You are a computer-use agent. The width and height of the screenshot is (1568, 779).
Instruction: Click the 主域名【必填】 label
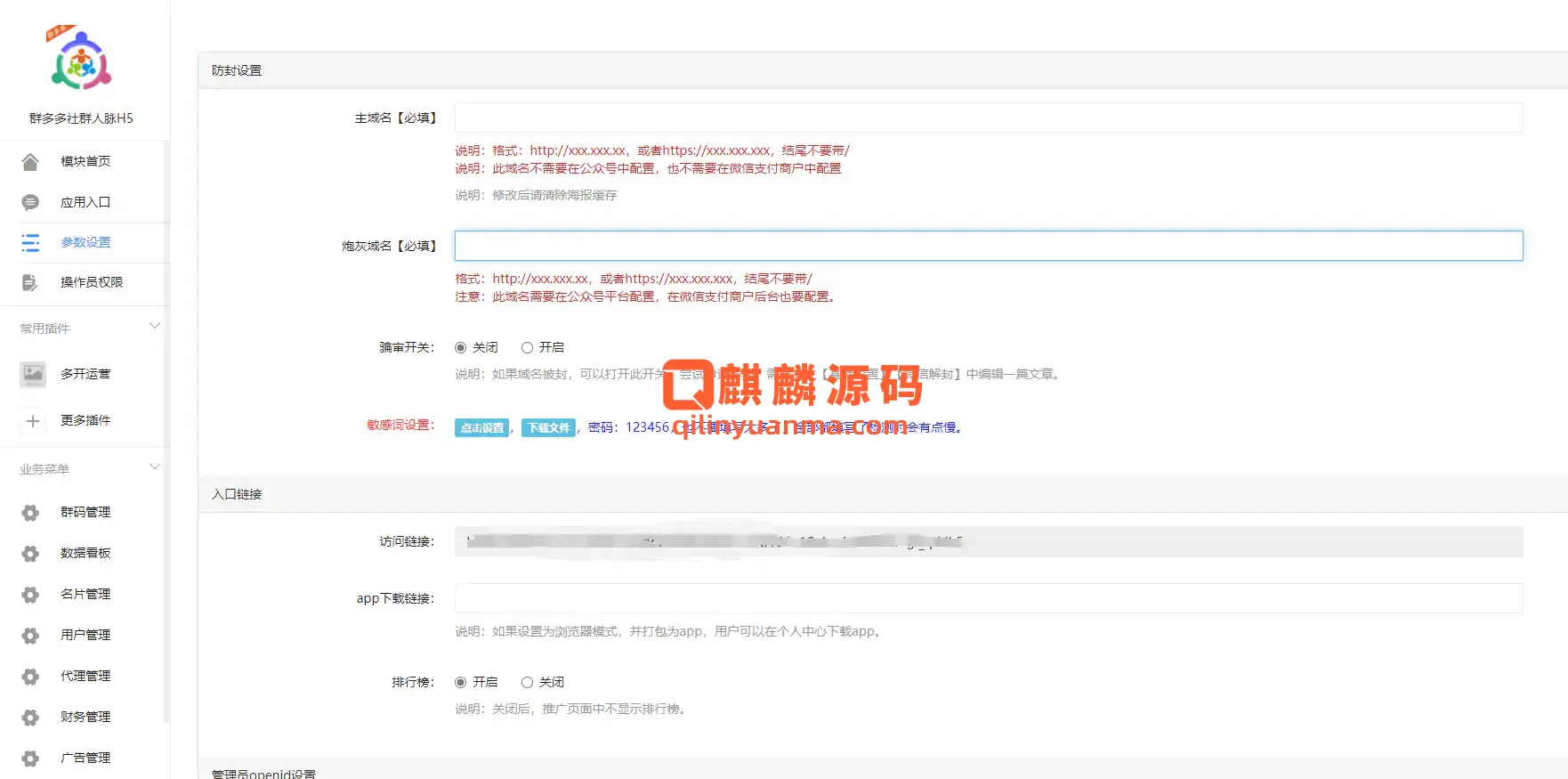[x=396, y=118]
